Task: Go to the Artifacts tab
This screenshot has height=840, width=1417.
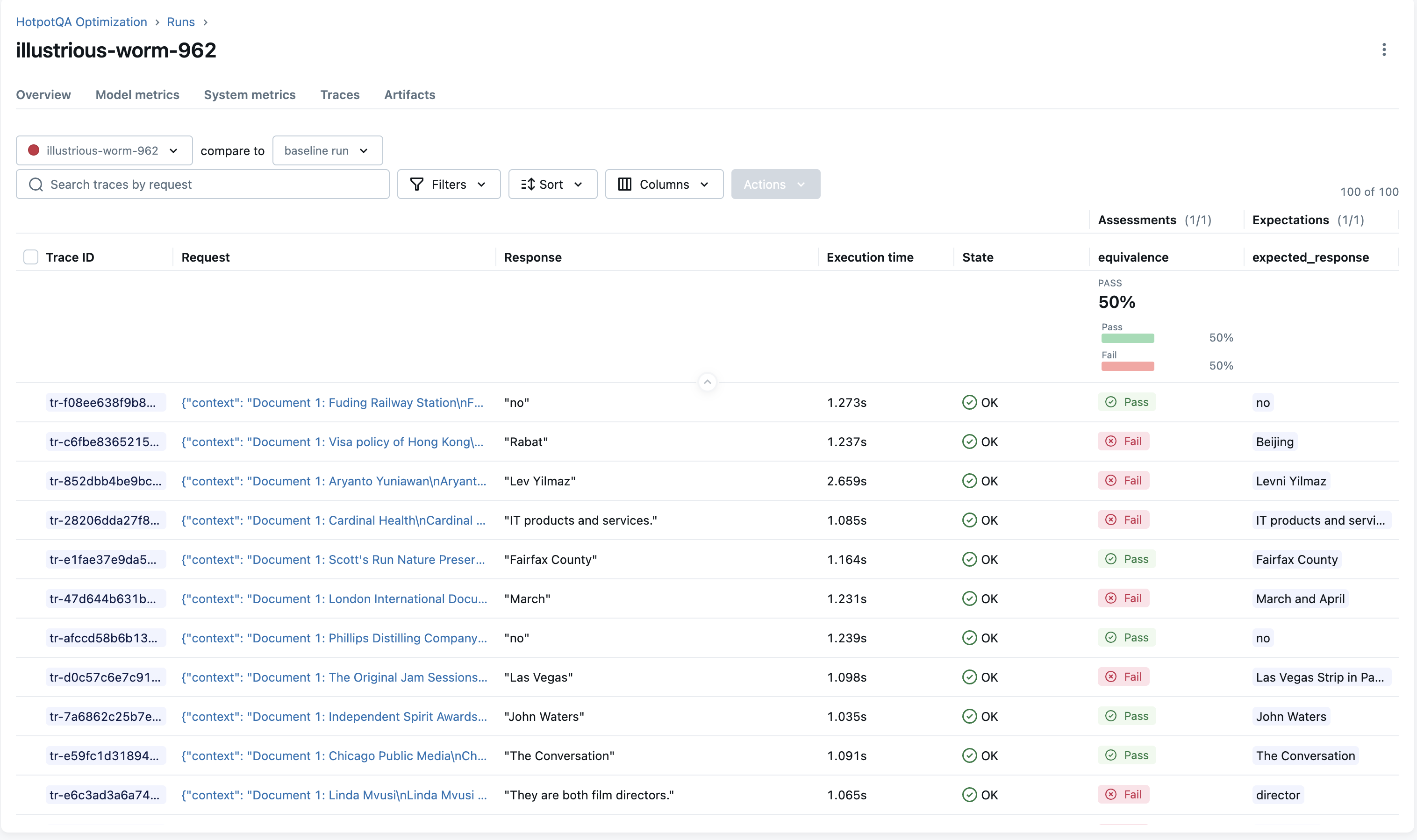Action: (409, 94)
